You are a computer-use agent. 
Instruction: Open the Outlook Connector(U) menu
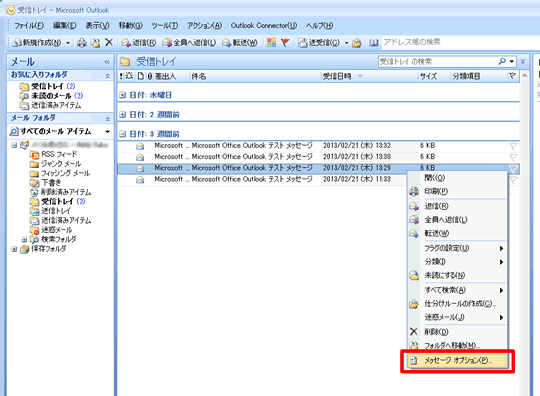point(264,25)
